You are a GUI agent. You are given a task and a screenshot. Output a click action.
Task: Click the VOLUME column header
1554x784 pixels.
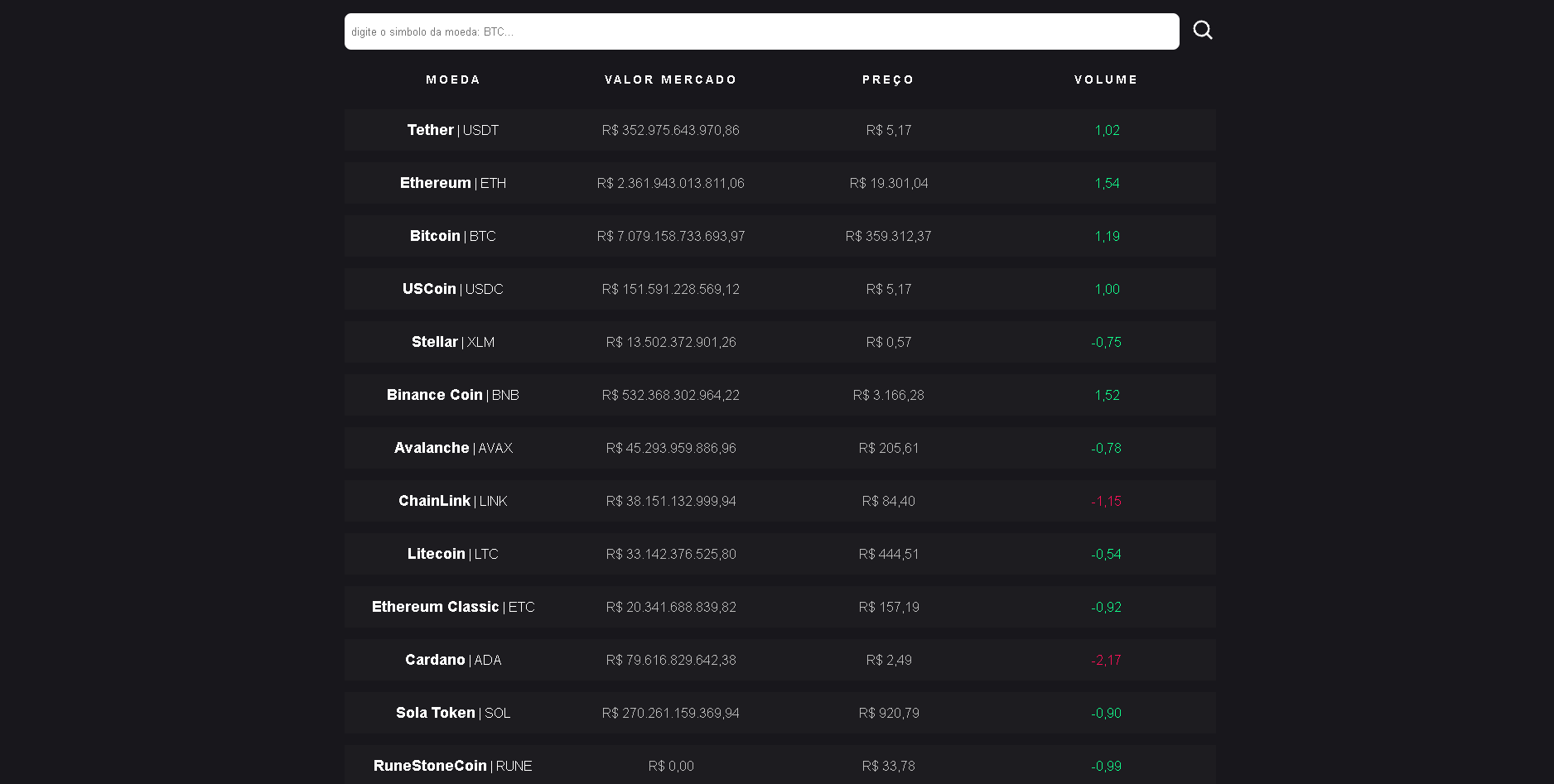point(1107,79)
